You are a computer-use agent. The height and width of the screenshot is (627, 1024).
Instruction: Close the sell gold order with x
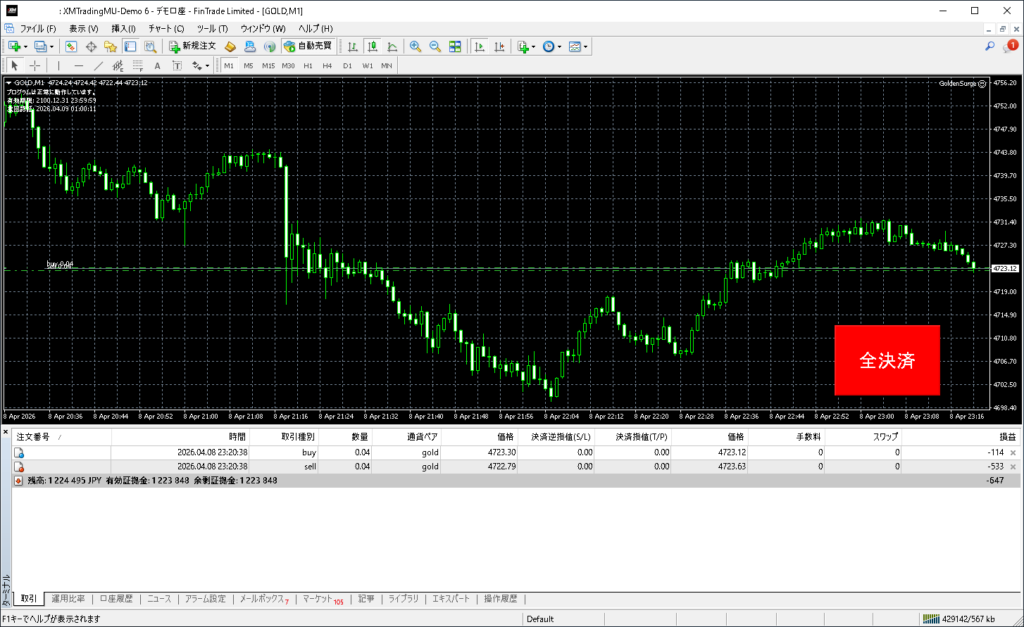(1013, 466)
